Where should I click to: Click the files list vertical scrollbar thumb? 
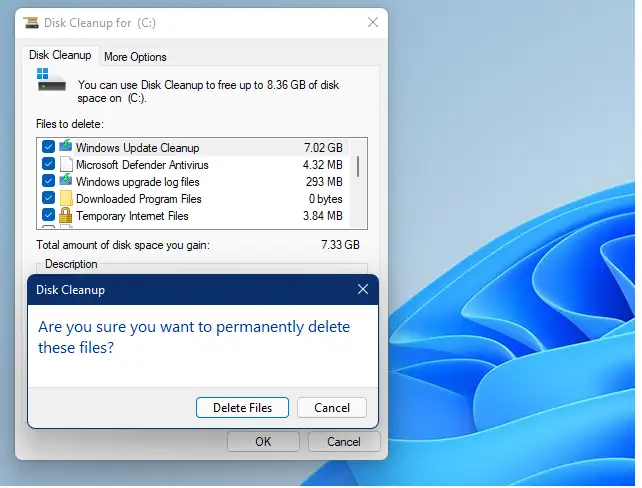pyautogui.click(x=358, y=166)
